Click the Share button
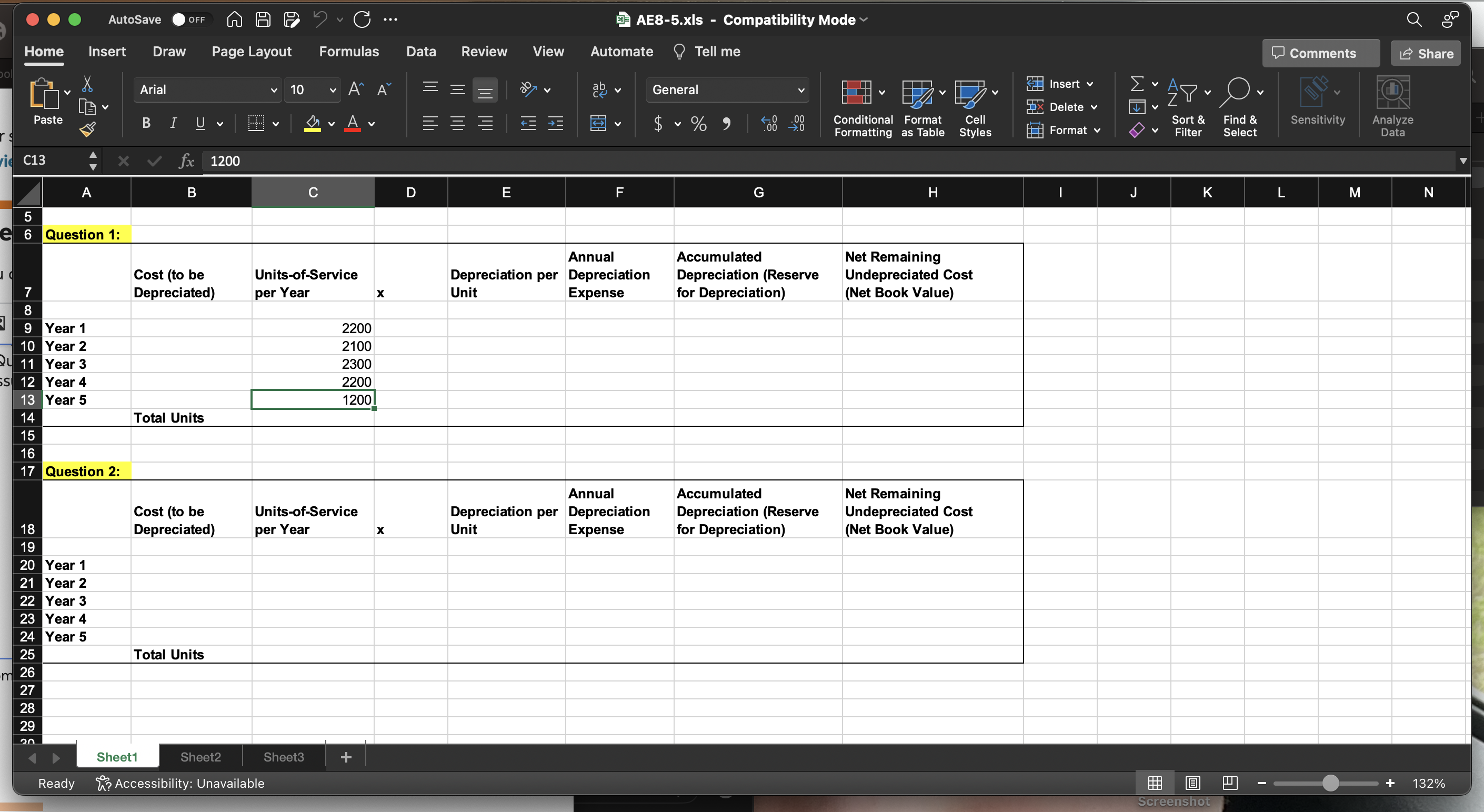Viewport: 1484px width, 812px height. tap(1425, 53)
